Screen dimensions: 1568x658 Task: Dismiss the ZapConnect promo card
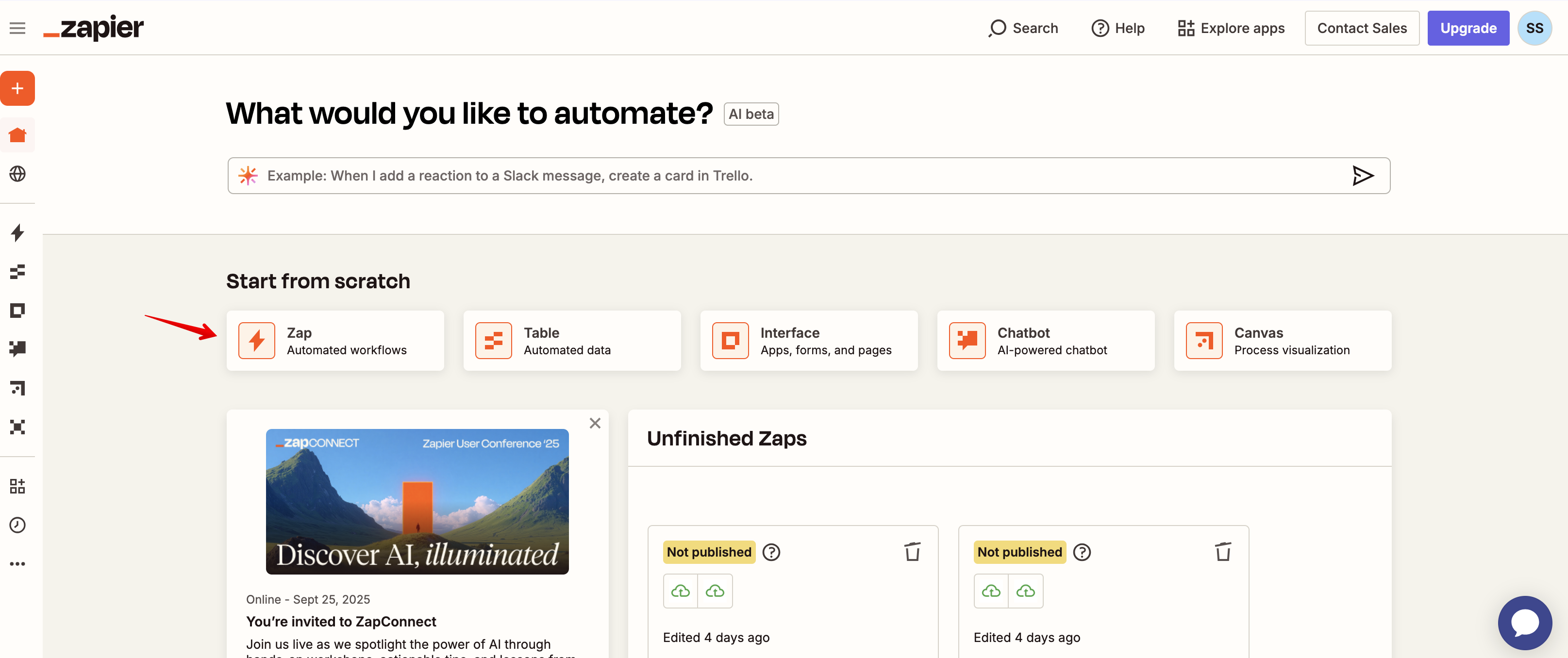click(x=595, y=423)
